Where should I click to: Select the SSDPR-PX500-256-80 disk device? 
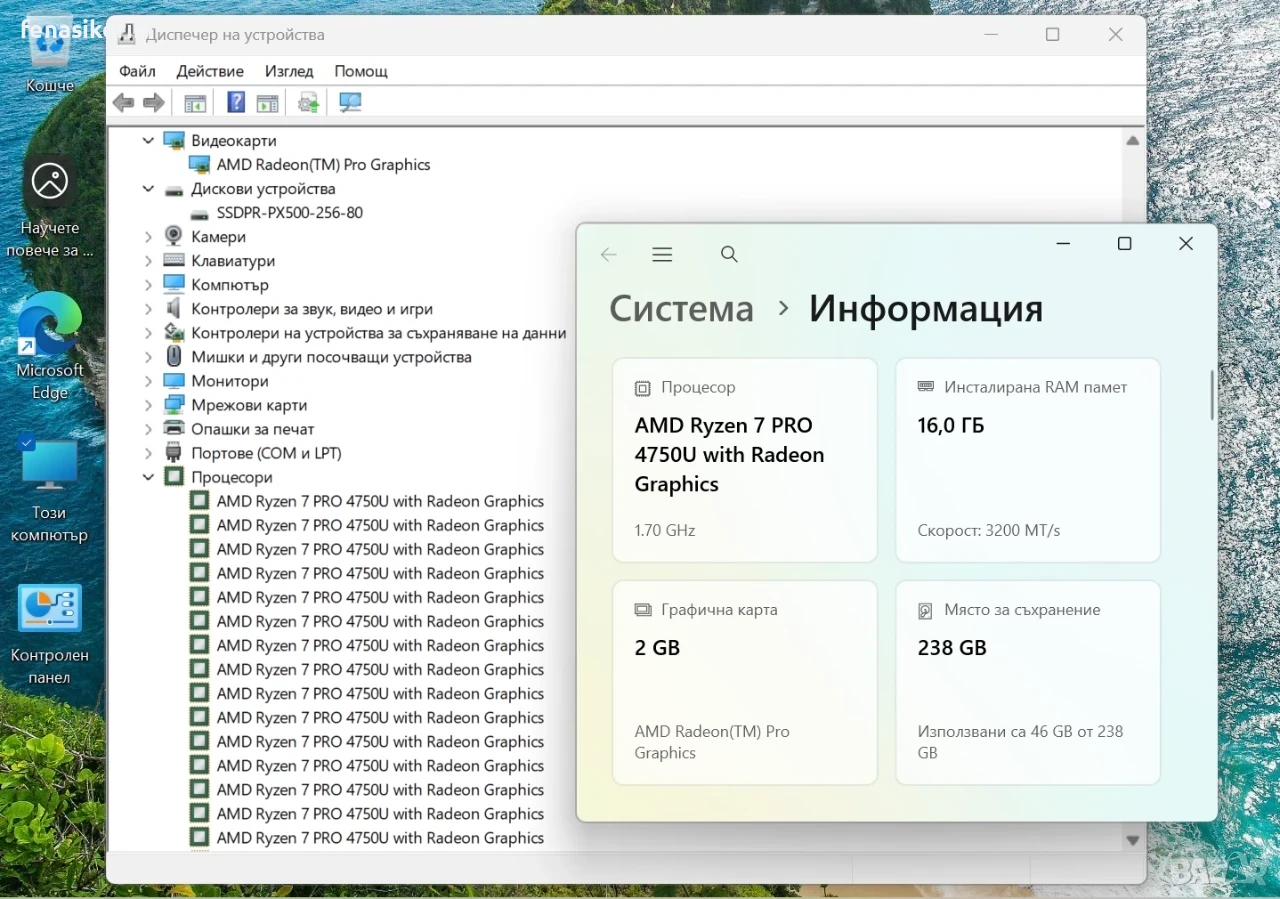[x=289, y=213]
